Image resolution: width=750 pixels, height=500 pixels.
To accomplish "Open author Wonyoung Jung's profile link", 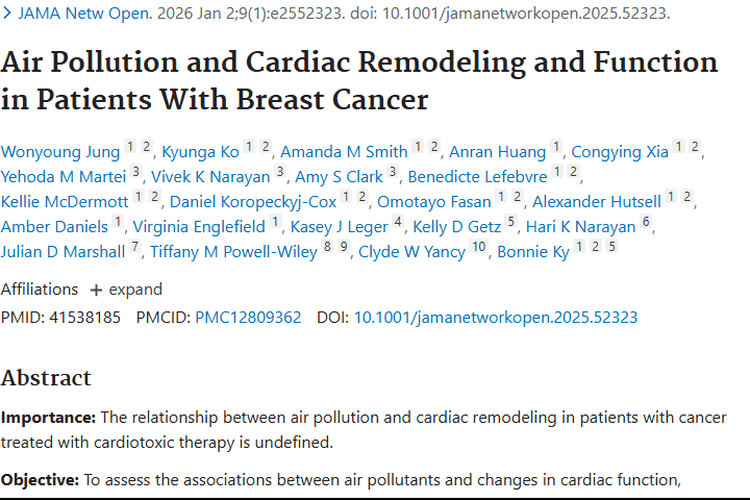I will coord(60,152).
